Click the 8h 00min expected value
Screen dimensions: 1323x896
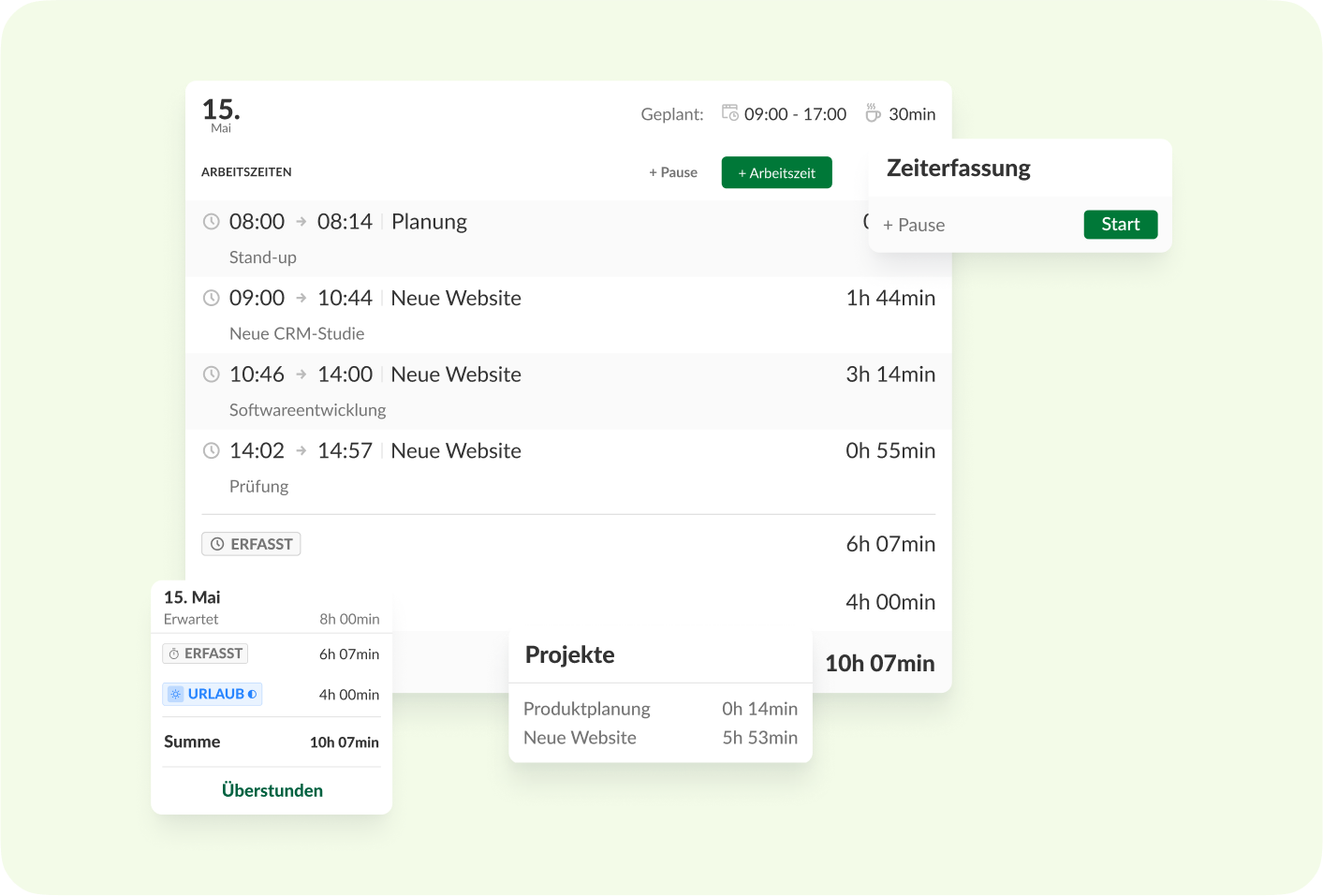tap(349, 619)
